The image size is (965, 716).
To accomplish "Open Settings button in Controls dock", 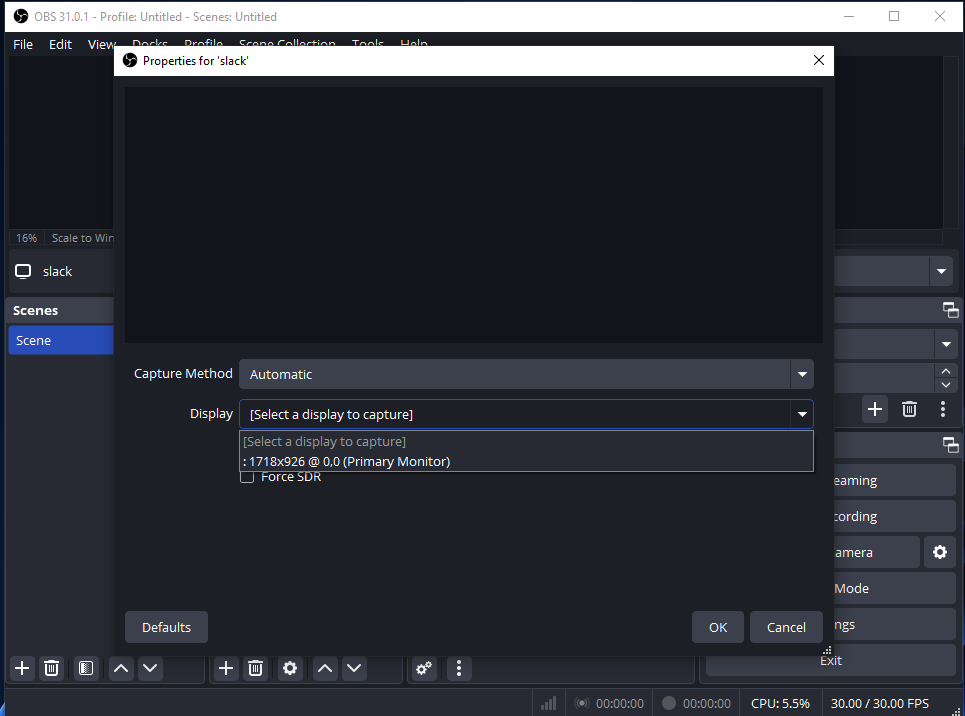I will tap(894, 624).
